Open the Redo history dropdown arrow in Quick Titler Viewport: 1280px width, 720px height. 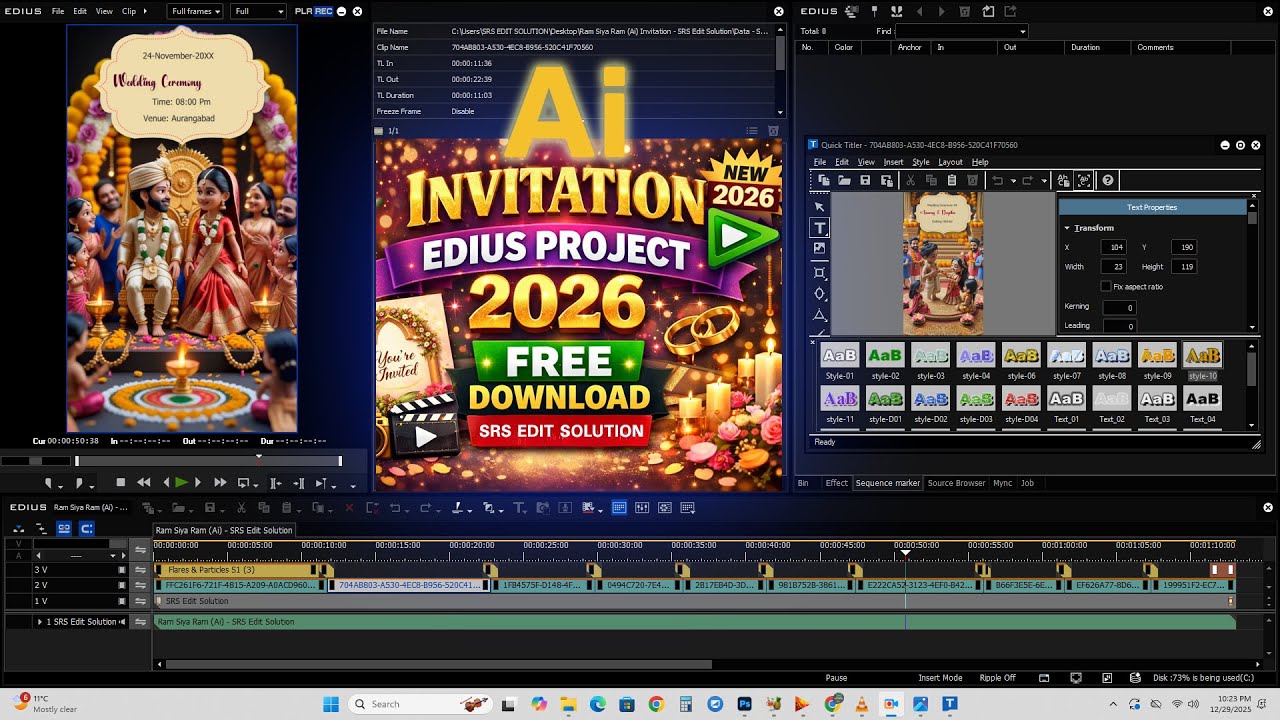[x=1043, y=181]
